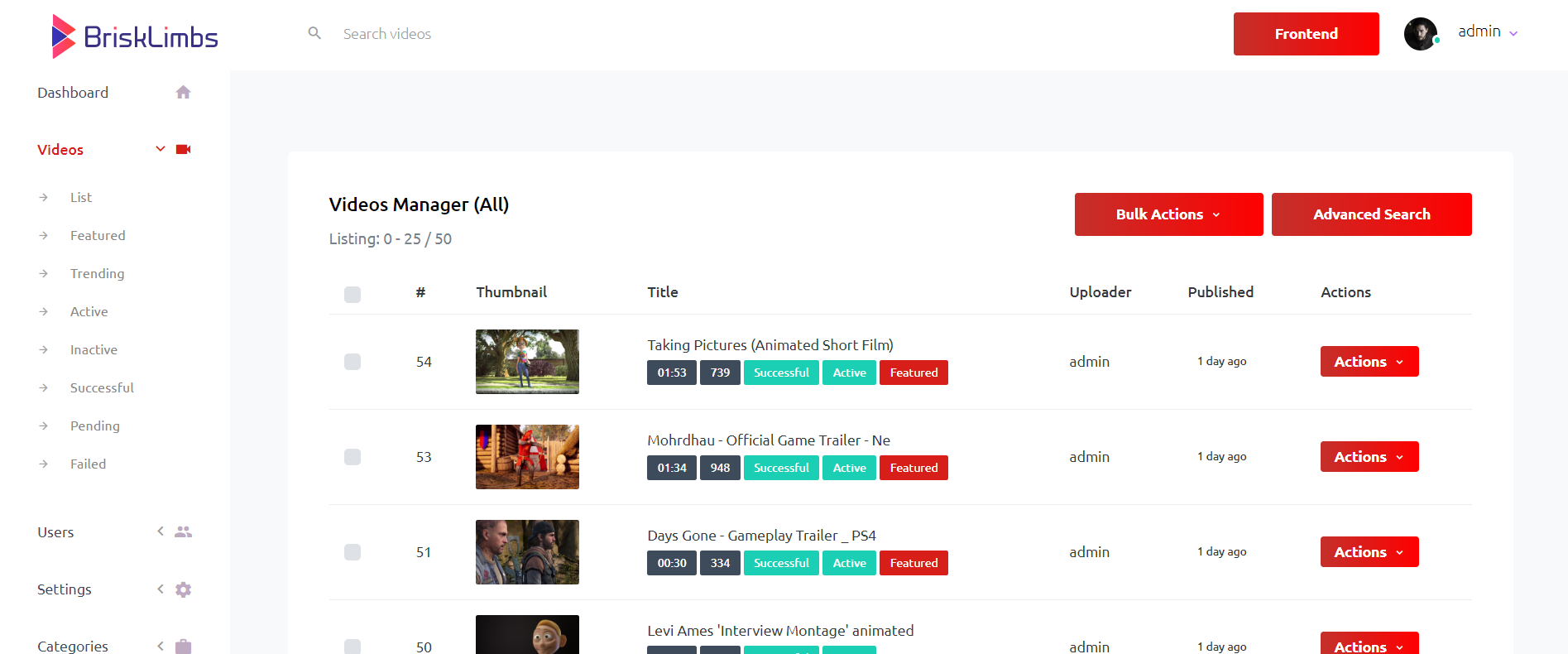Open the Trending videos page
This screenshot has width=1568, height=654.
click(x=97, y=273)
